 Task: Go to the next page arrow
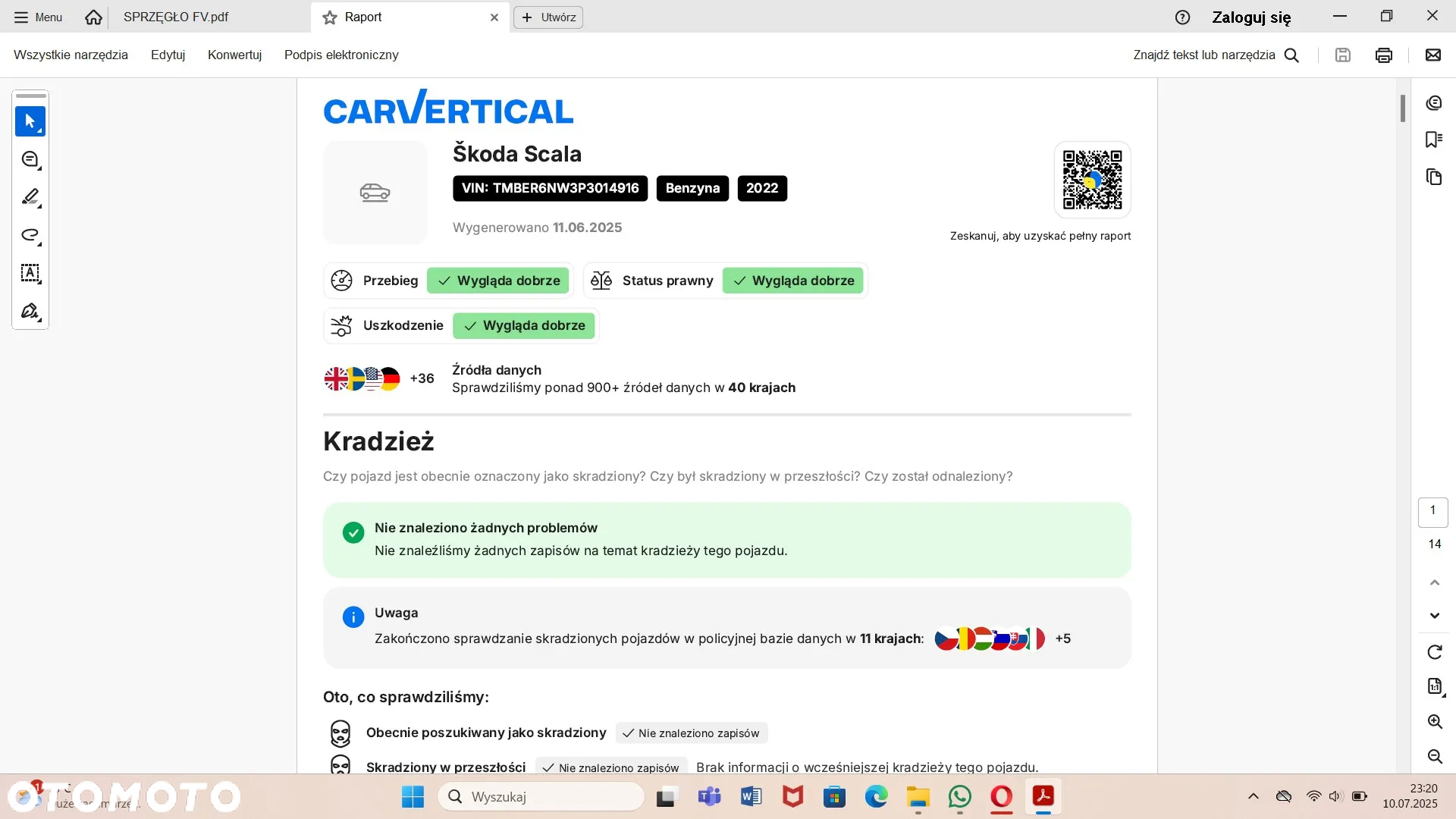click(x=1434, y=616)
